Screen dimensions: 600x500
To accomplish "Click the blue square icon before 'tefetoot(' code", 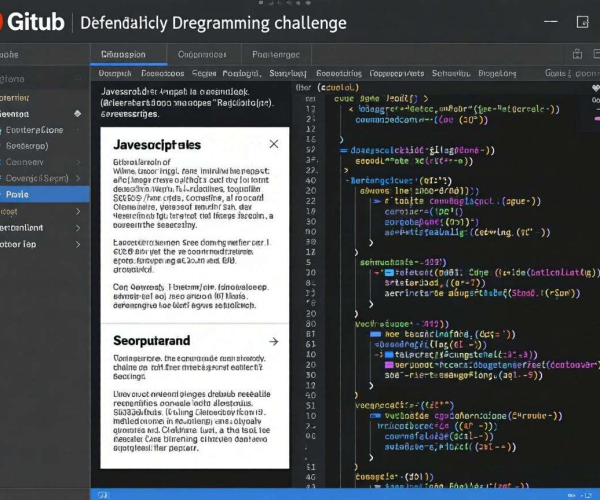I will [389, 273].
